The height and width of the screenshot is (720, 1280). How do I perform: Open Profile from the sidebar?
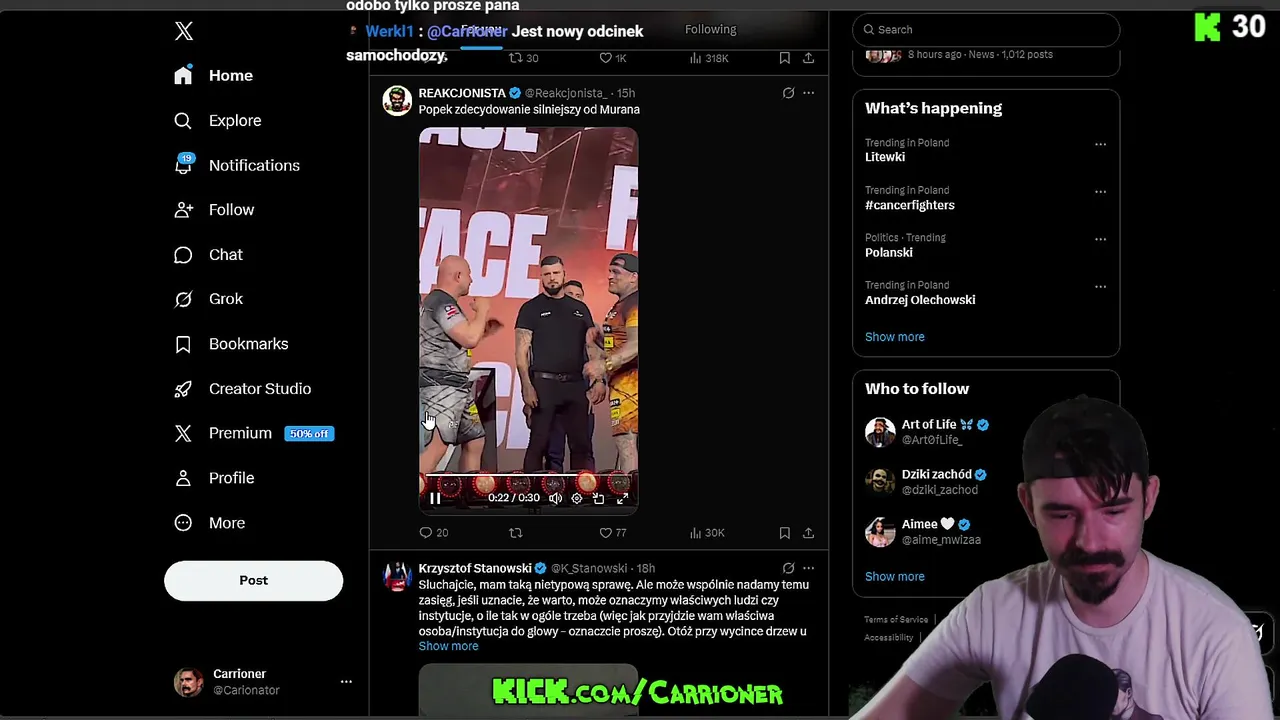pyautogui.click(x=214, y=478)
